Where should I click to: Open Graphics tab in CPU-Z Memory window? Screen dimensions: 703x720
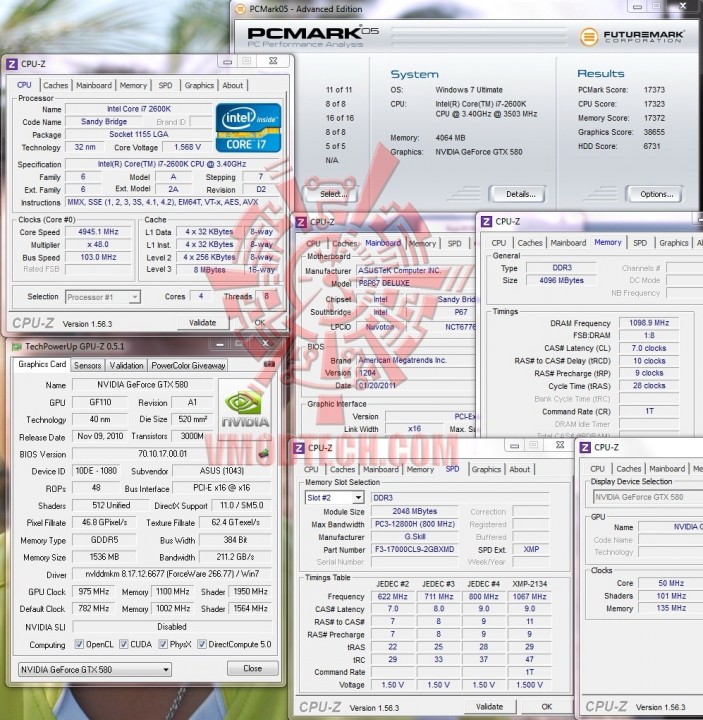coord(674,243)
